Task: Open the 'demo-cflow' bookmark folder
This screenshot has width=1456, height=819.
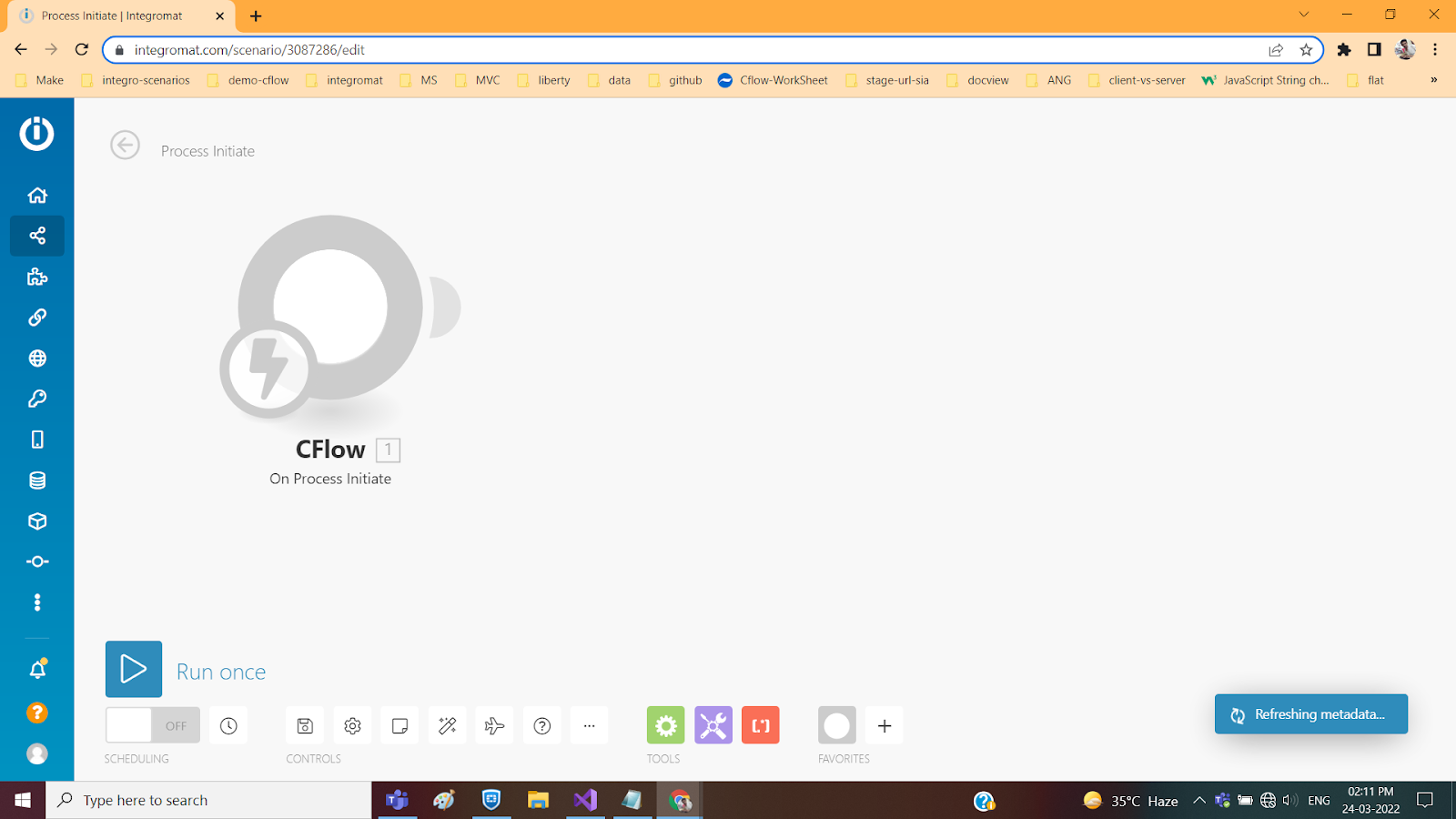Action: pos(248,80)
